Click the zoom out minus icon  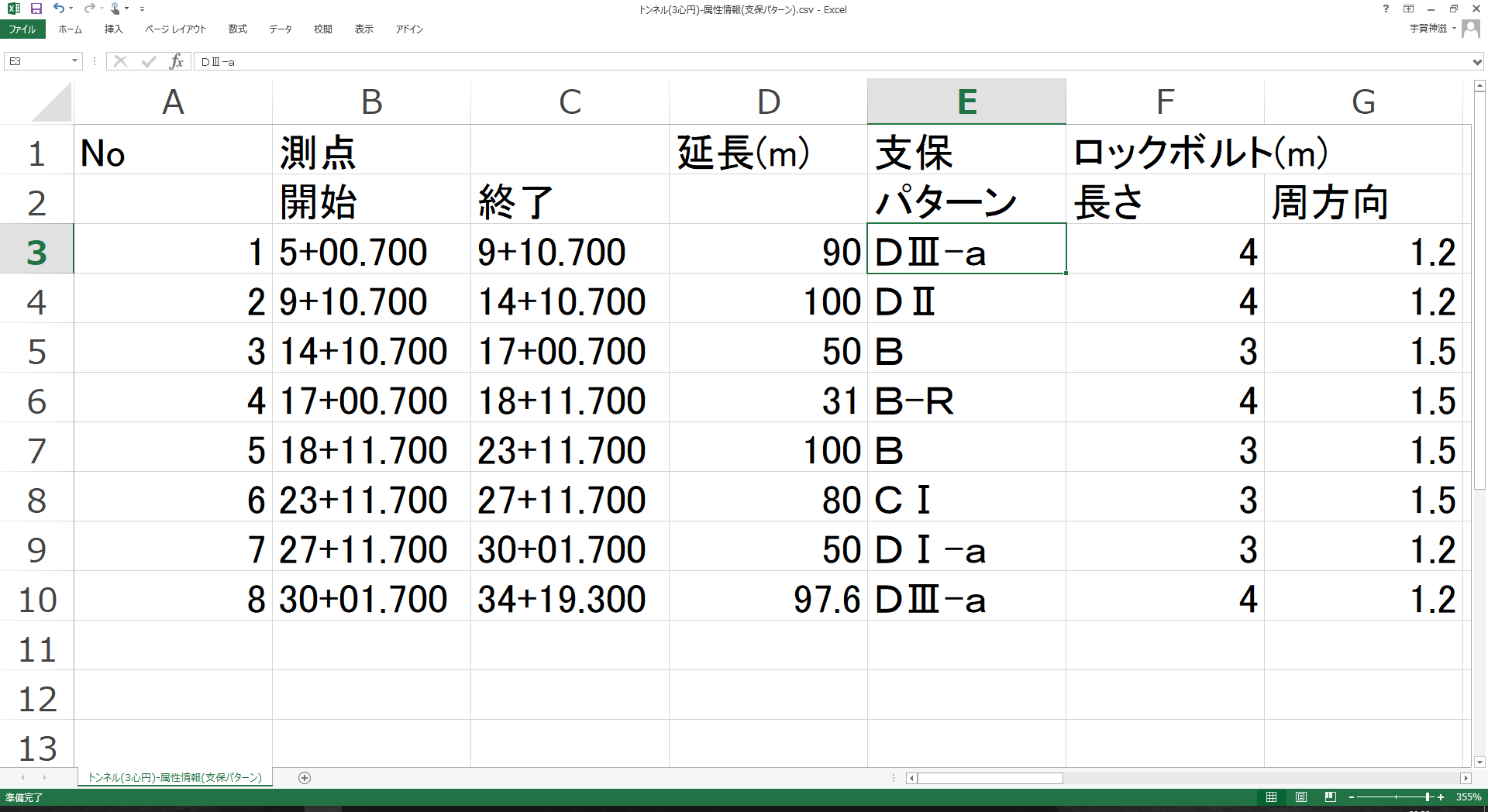[x=1352, y=797]
